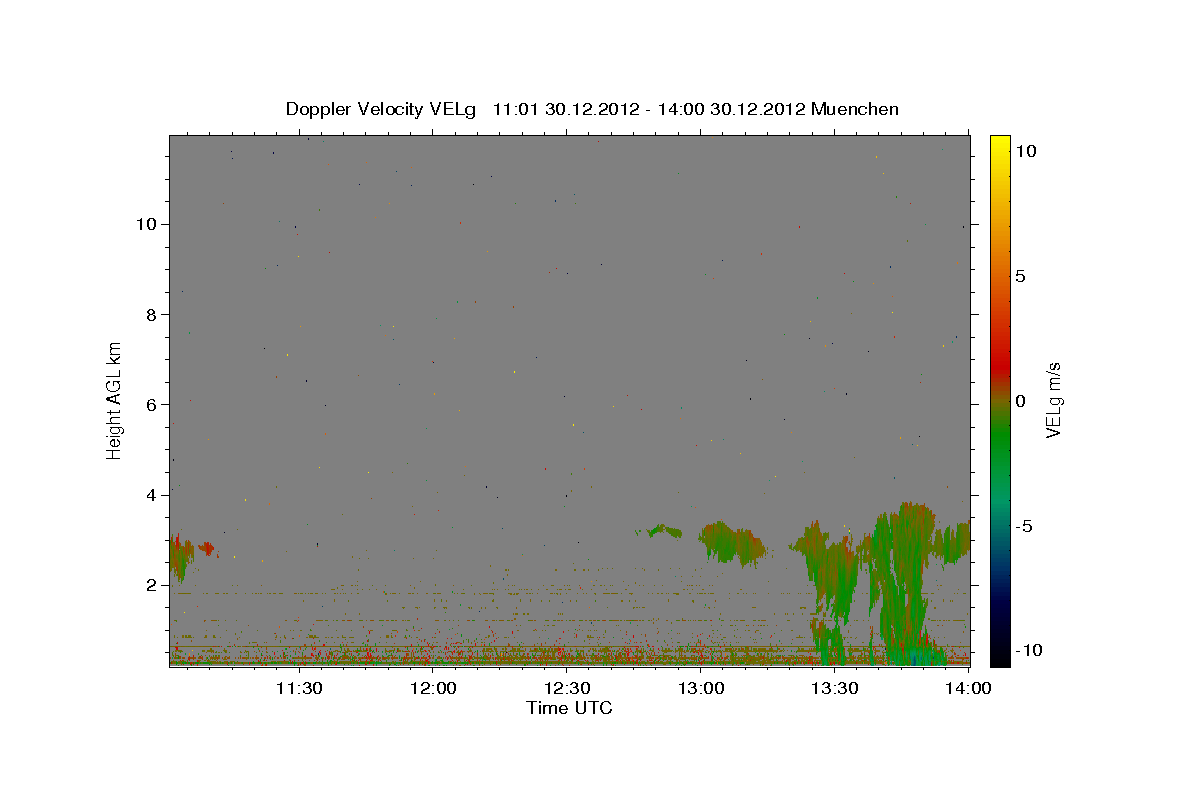Click the colorbar value 0 label

pyautogui.click(x=1020, y=401)
